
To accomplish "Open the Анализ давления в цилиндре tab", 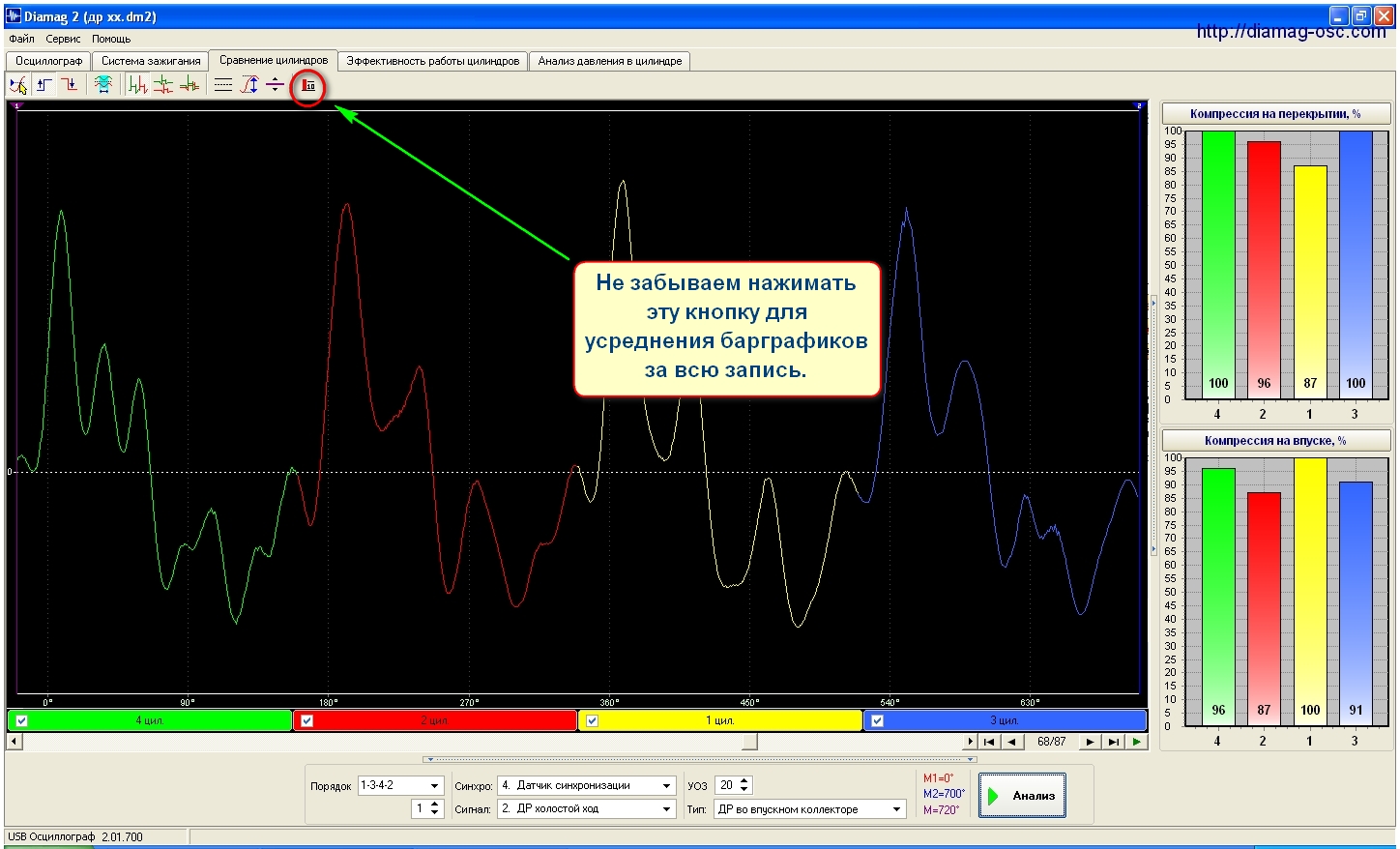I will [x=610, y=61].
